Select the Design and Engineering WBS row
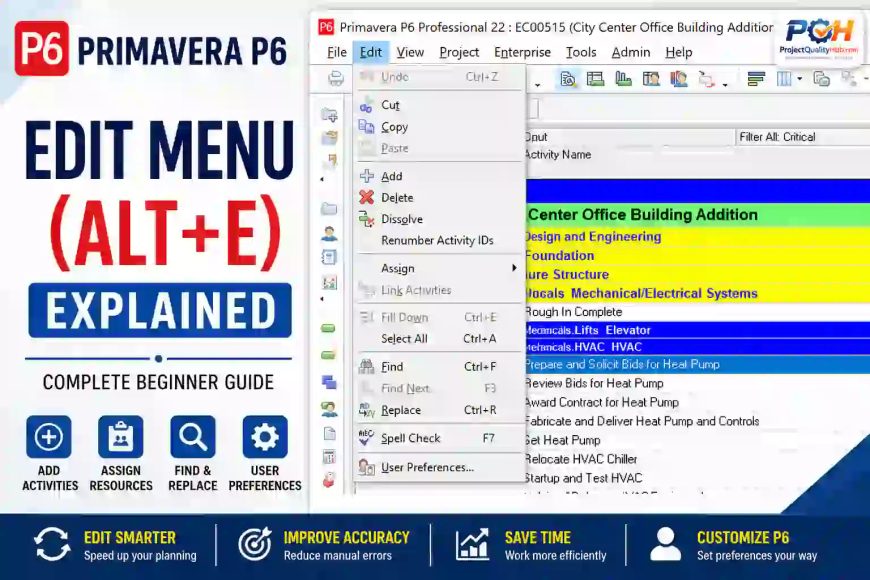The image size is (870, 580). pos(697,236)
